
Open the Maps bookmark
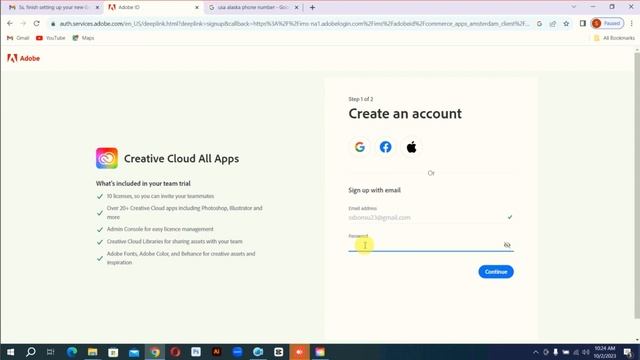pos(83,38)
